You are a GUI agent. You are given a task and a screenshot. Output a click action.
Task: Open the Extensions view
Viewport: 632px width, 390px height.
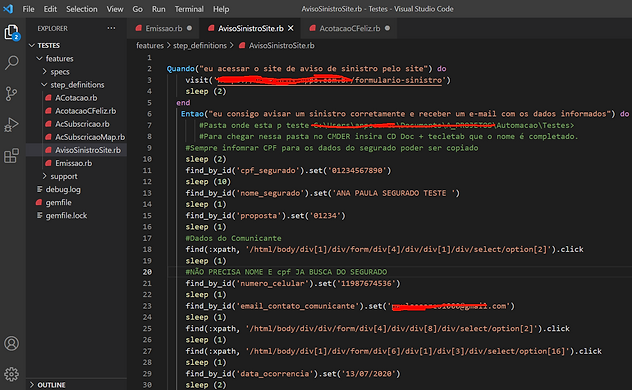11,155
